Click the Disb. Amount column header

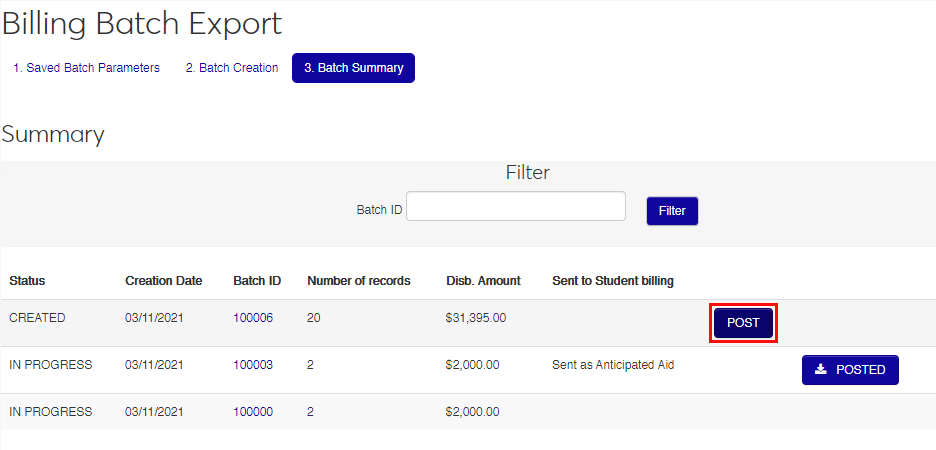(483, 281)
